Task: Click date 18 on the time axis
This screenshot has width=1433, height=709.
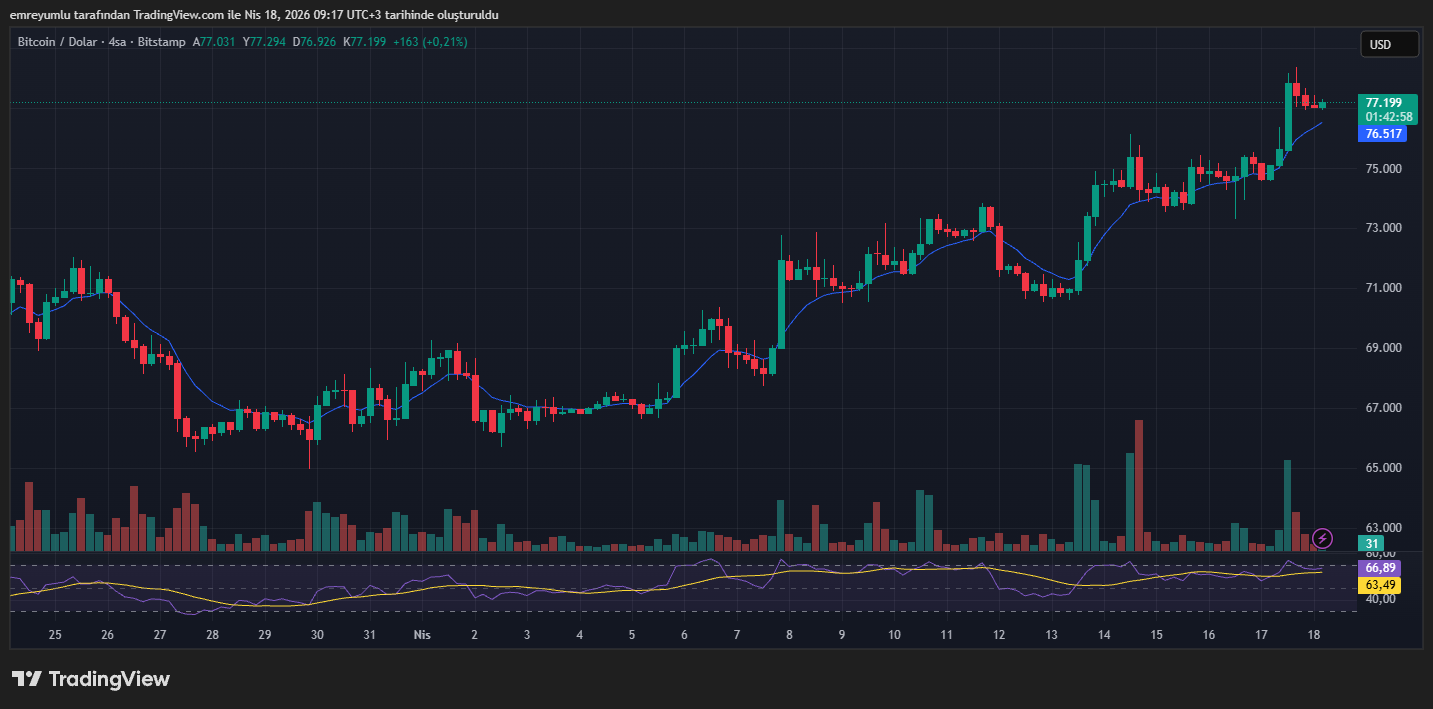Action: pyautogui.click(x=1313, y=635)
